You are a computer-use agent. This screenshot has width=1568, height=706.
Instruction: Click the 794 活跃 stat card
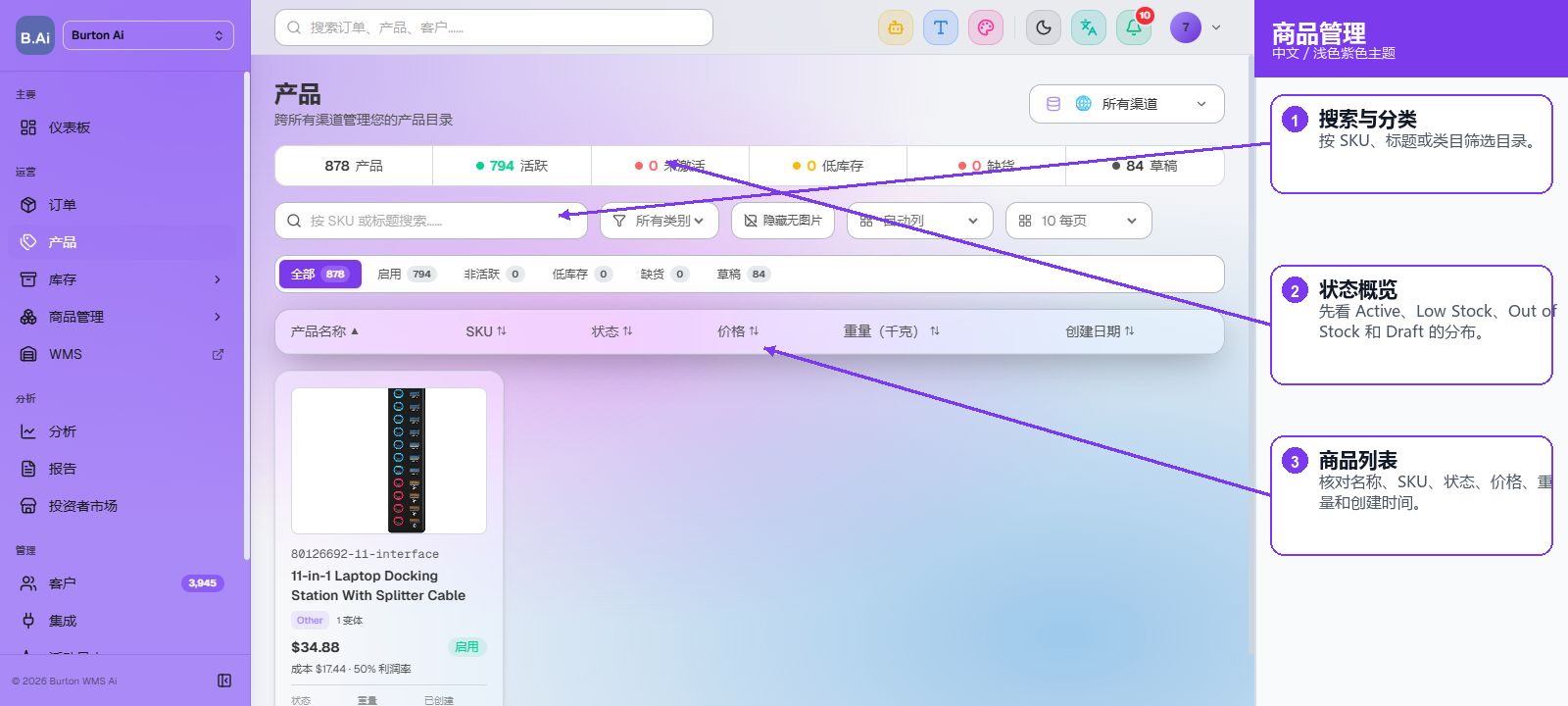click(x=512, y=166)
